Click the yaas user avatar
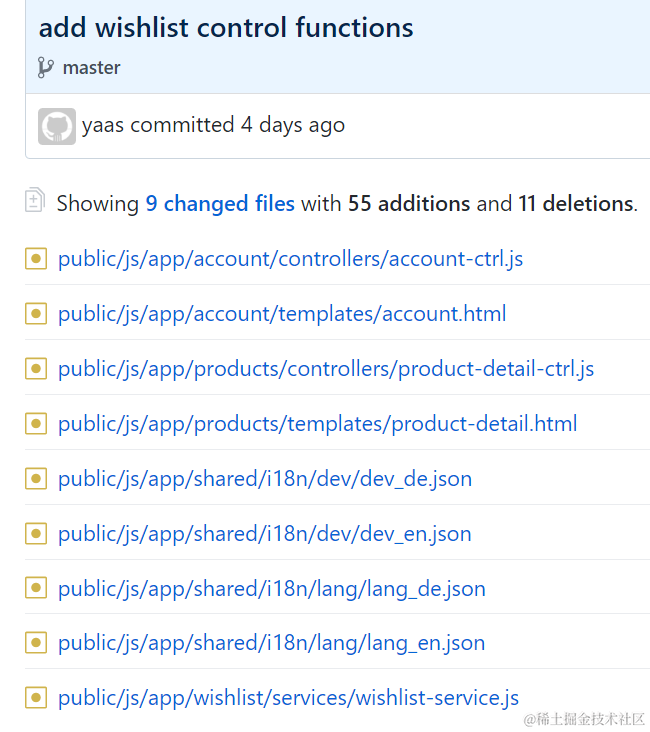Image resolution: width=650 pixels, height=732 pixels. click(x=56, y=126)
